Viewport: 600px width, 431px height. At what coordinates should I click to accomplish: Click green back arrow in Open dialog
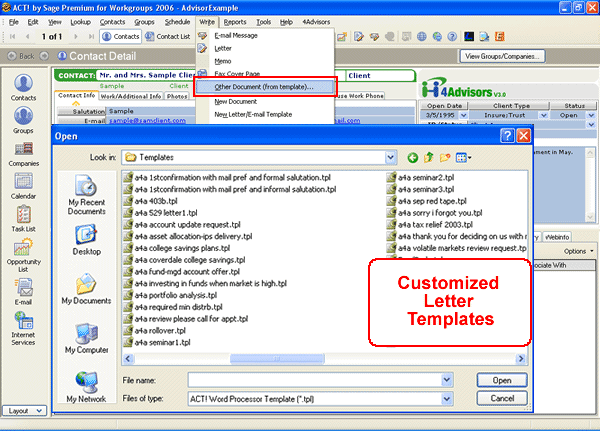coord(412,158)
